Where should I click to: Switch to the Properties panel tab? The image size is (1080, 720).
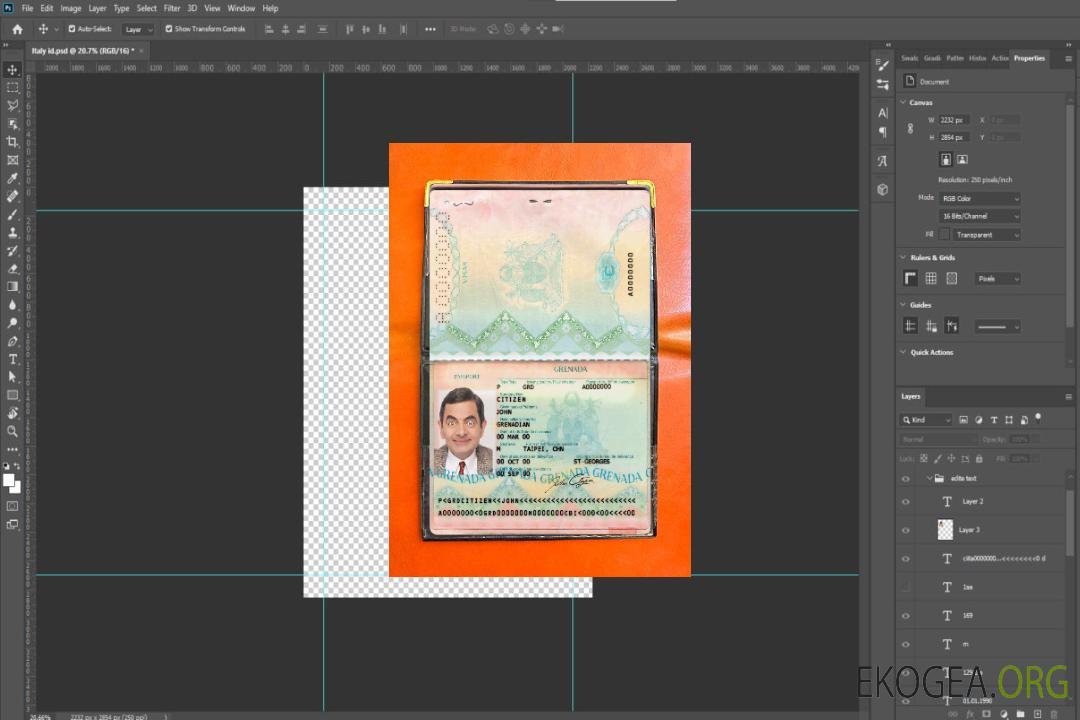click(1029, 58)
